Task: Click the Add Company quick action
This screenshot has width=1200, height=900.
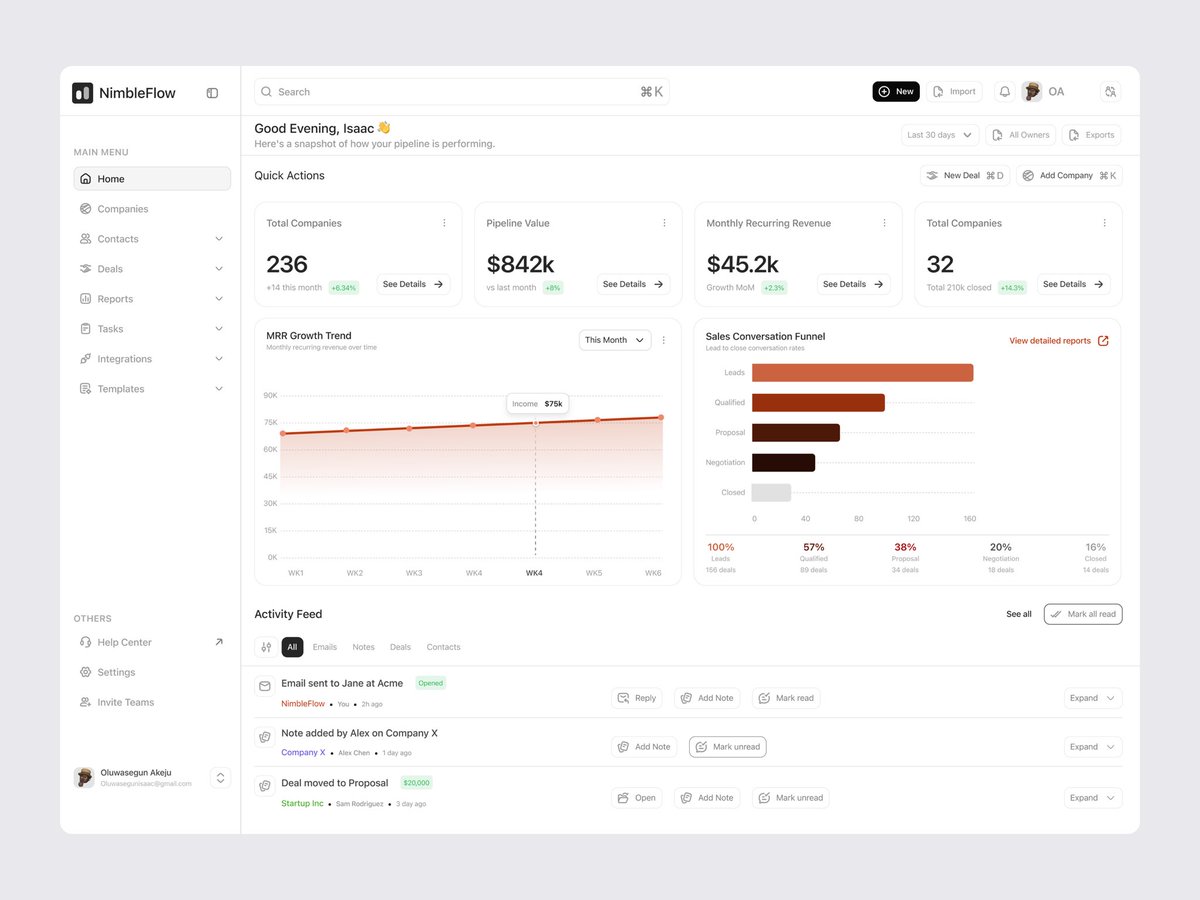Action: (1069, 176)
